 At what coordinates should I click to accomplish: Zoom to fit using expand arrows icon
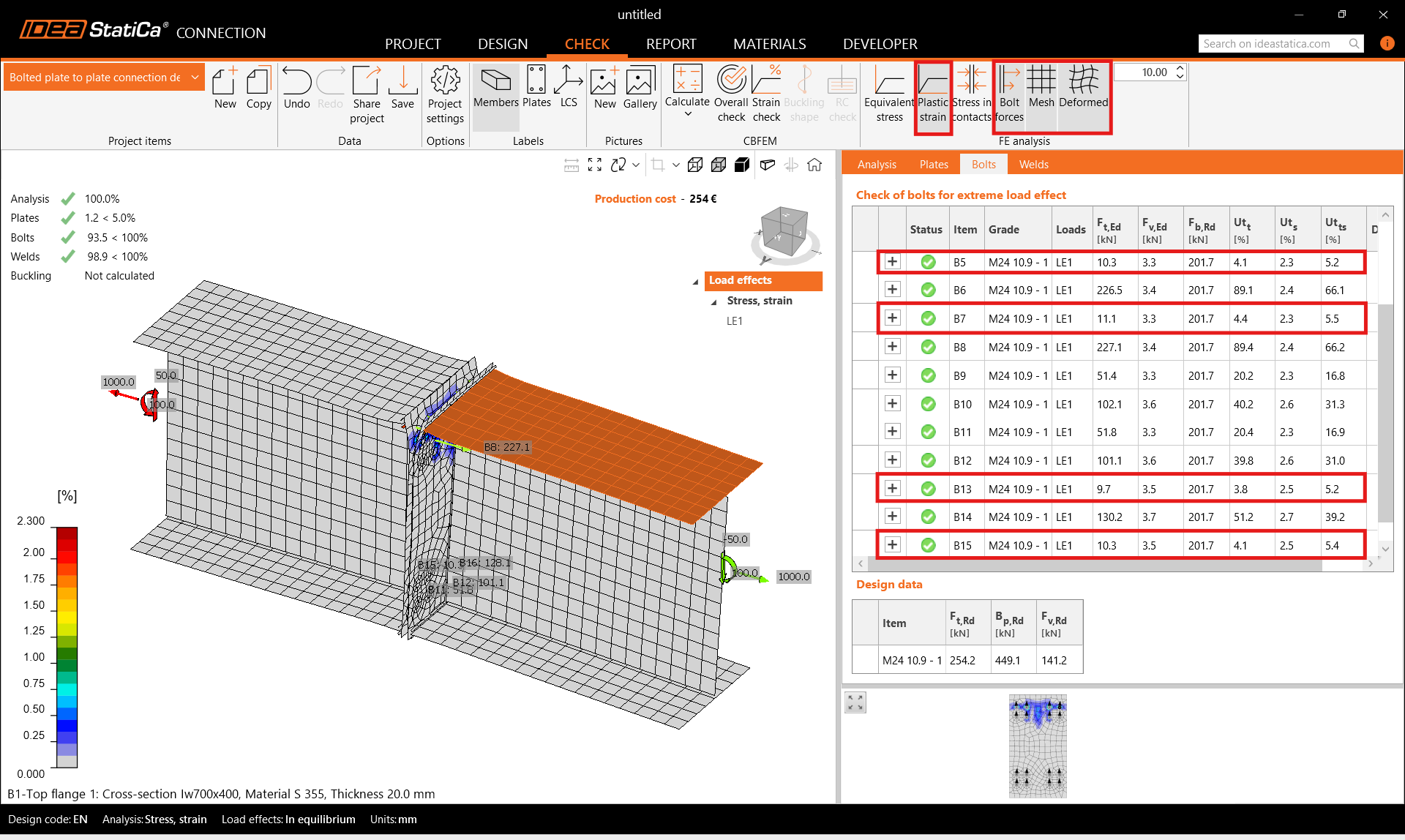pyautogui.click(x=595, y=165)
